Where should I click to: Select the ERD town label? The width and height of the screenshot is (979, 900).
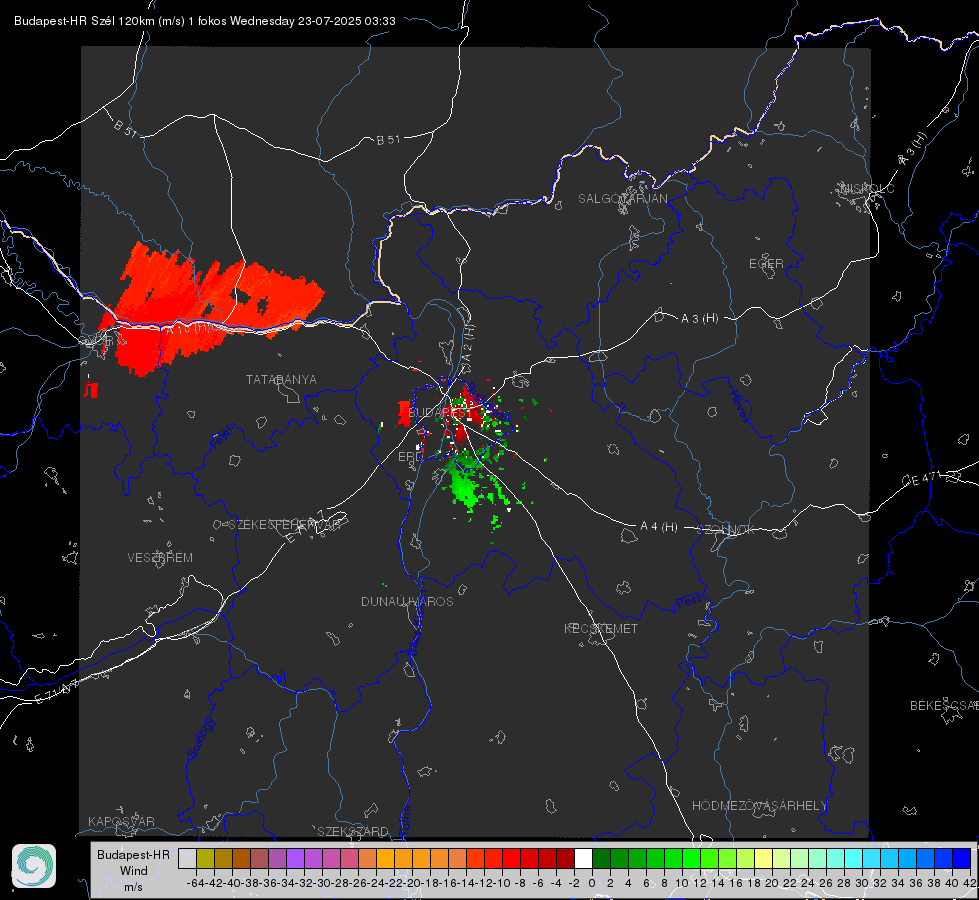410,457
